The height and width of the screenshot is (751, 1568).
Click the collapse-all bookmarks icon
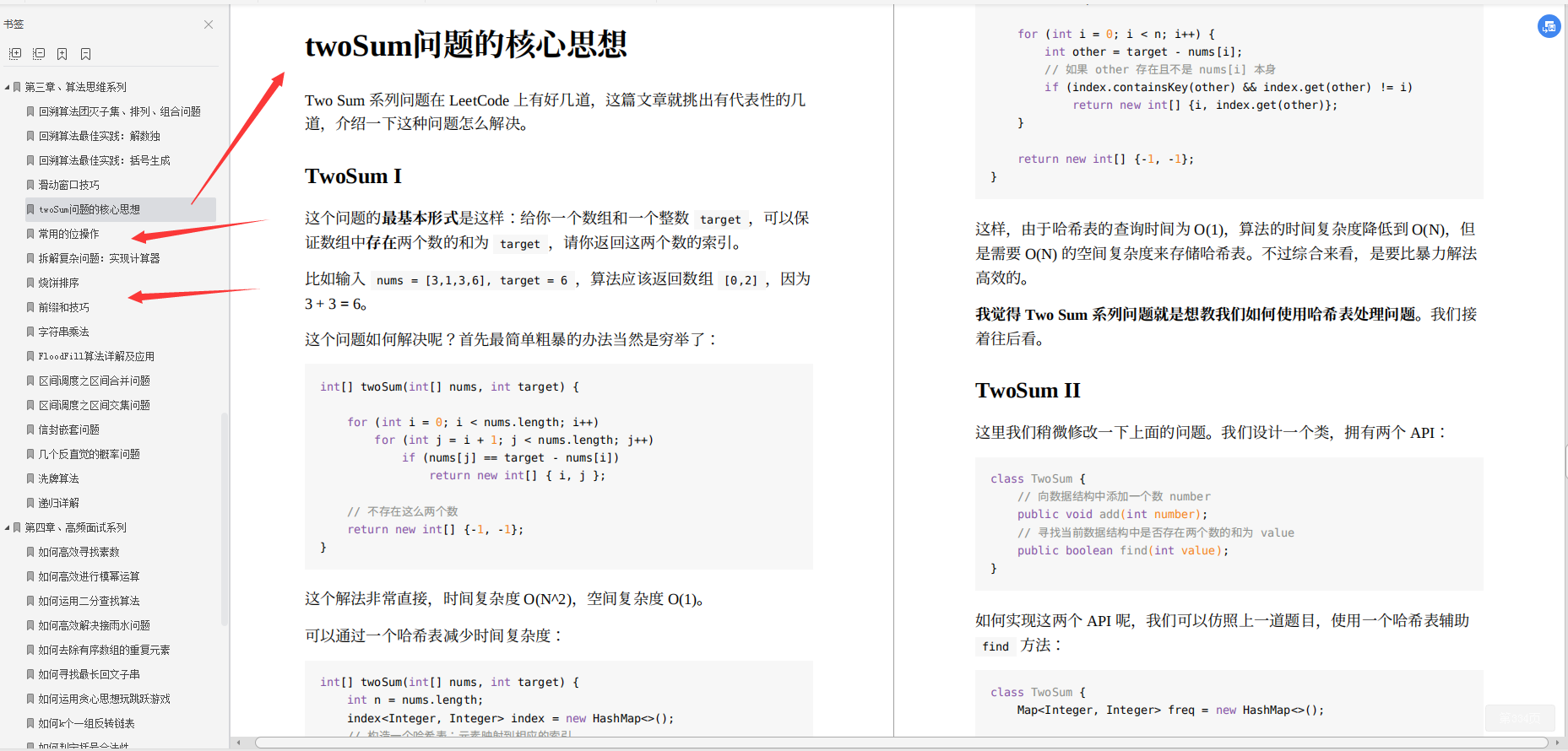click(x=38, y=54)
